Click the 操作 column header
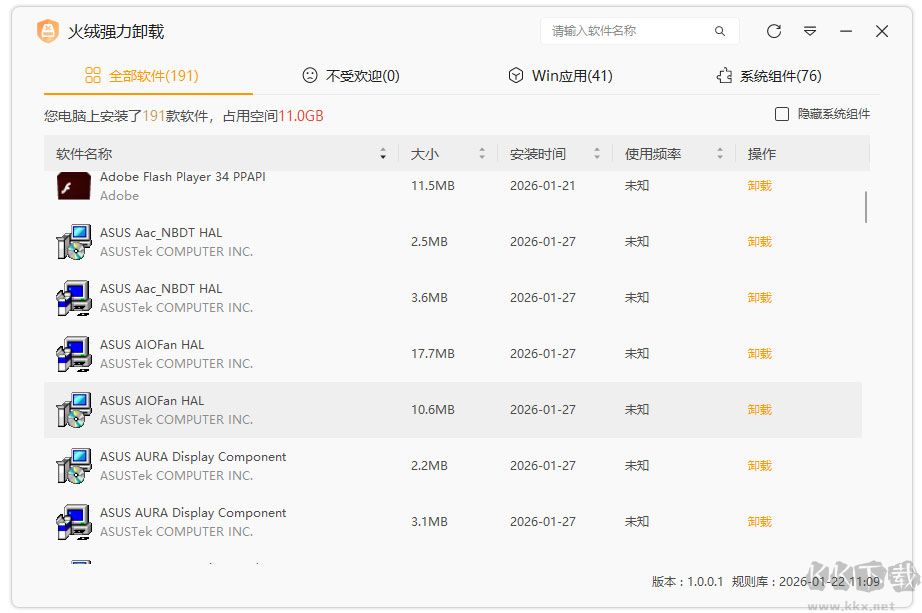 [x=761, y=154]
